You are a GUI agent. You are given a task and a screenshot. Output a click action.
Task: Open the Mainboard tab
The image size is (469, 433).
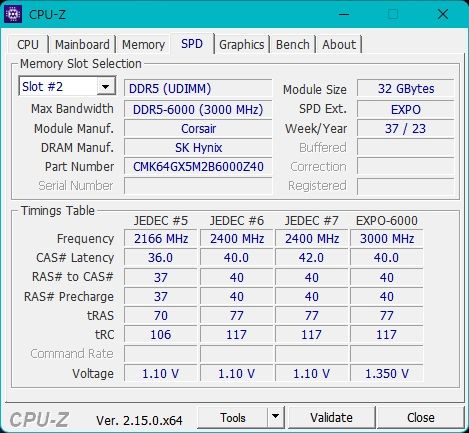point(82,44)
